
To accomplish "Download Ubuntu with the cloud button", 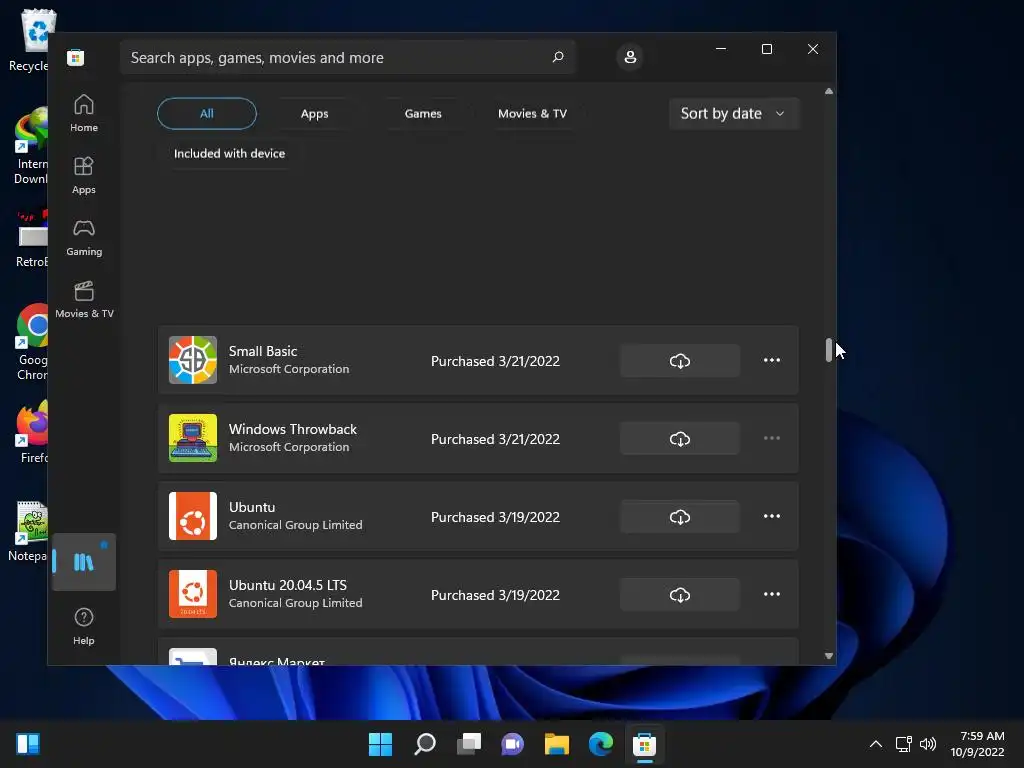I will pyautogui.click(x=680, y=517).
